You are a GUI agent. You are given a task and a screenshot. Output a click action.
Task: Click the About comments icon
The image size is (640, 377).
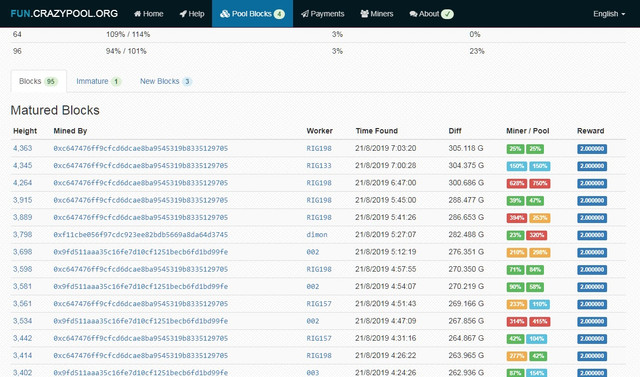(x=413, y=14)
